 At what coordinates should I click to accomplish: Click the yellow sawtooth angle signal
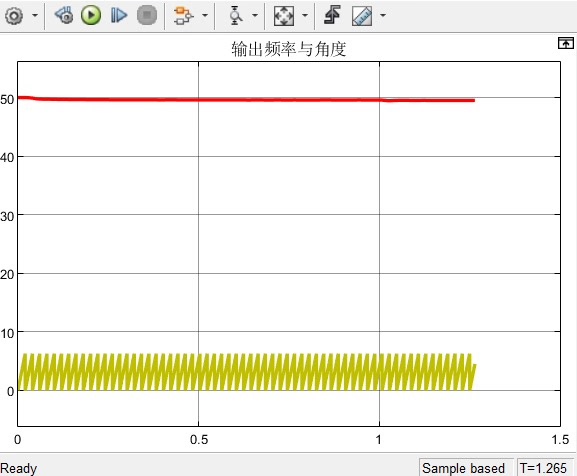coord(247,372)
